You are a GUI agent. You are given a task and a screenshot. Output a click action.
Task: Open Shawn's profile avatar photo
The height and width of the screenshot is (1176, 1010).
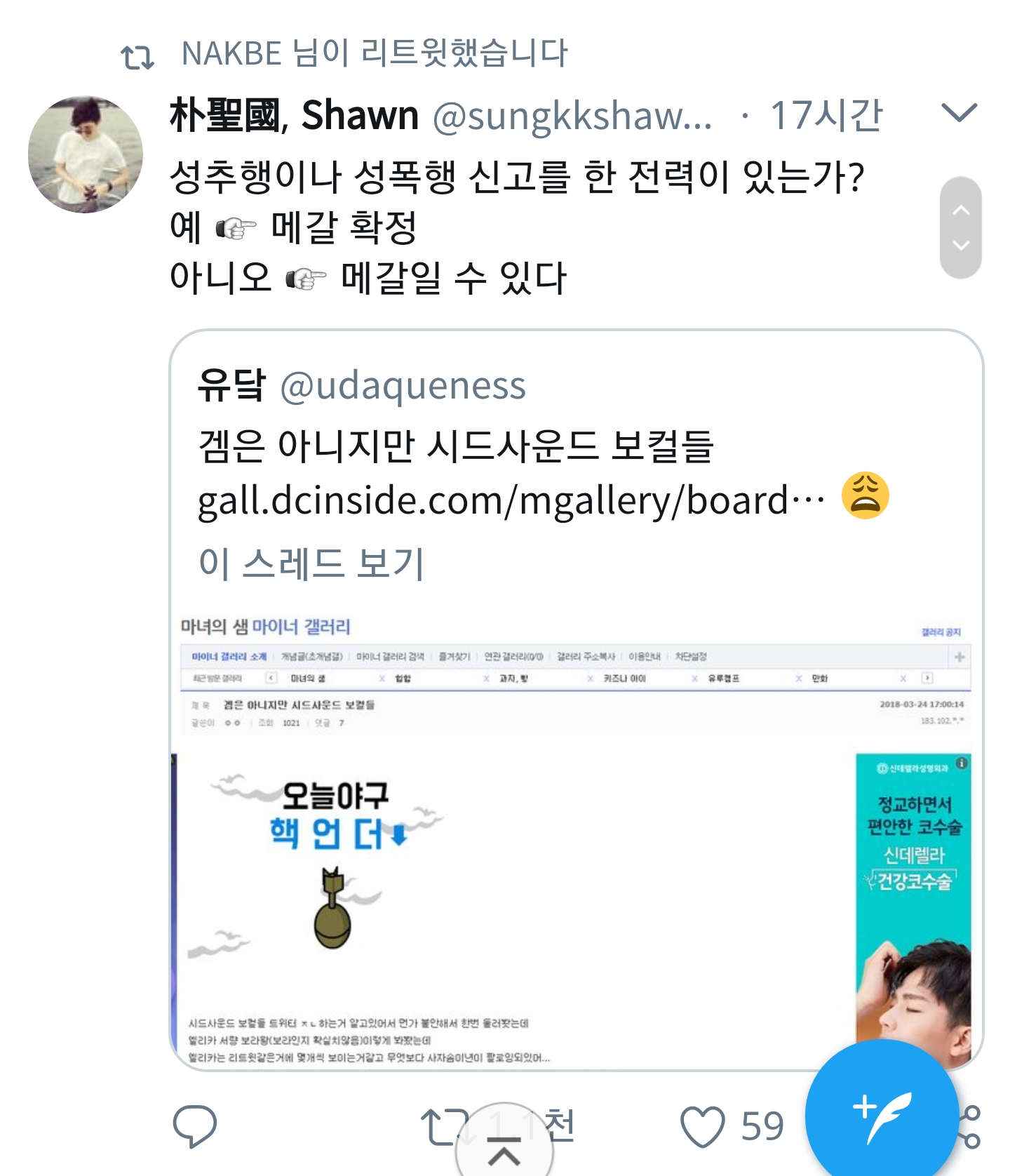point(86,154)
